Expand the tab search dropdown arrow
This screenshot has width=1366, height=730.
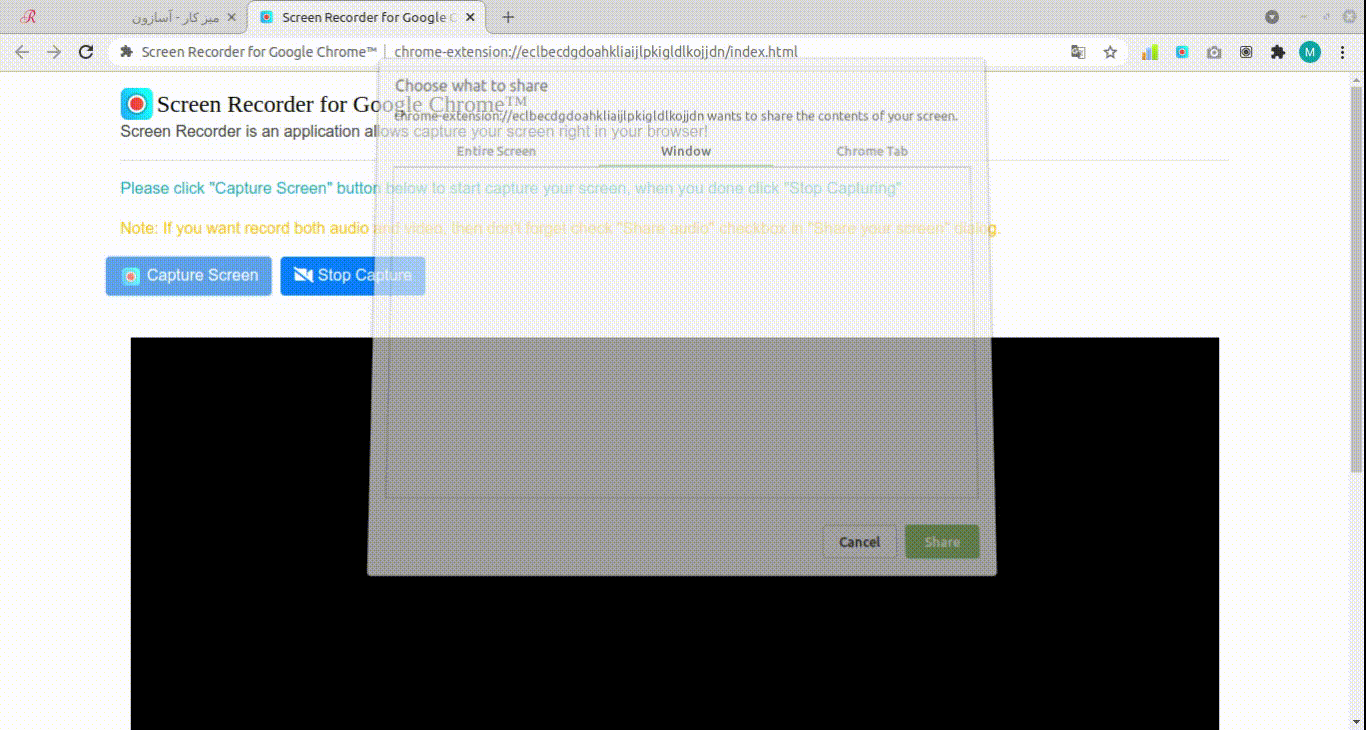(x=1272, y=17)
